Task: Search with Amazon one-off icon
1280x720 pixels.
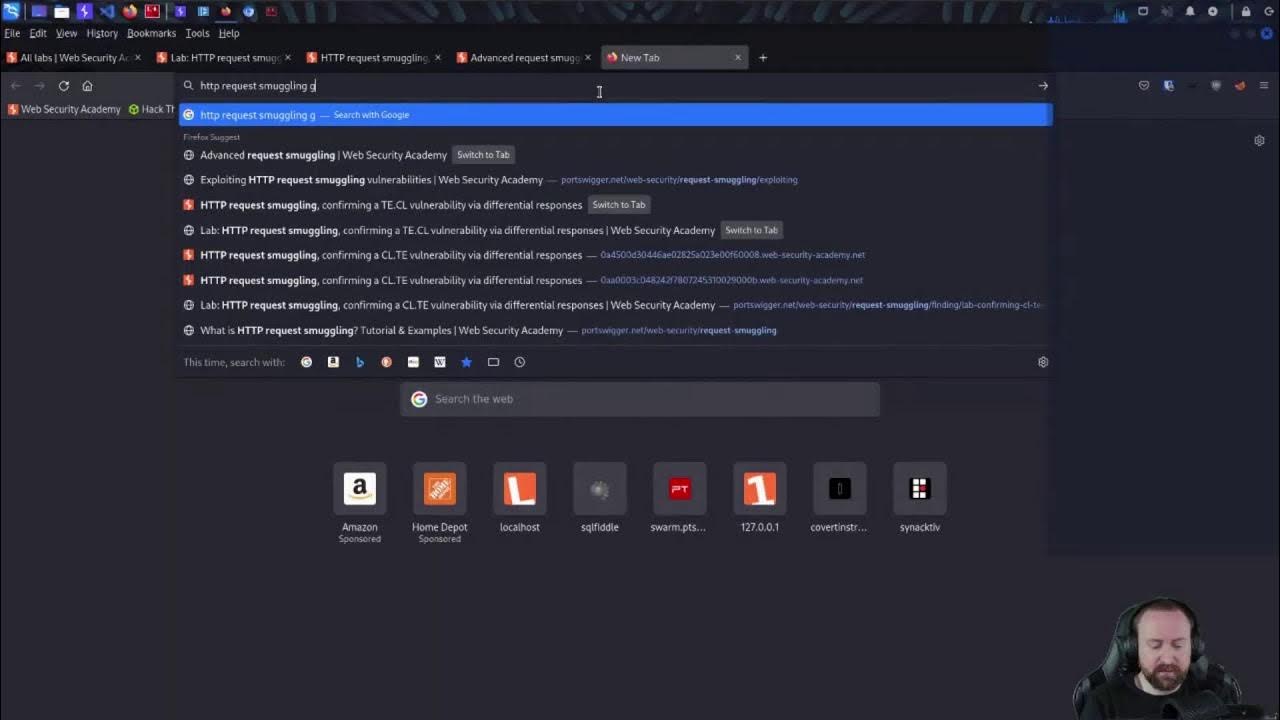Action: tap(333, 362)
